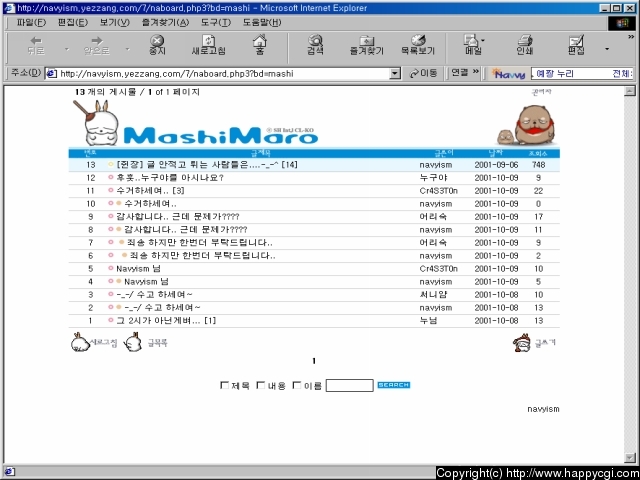Click the Internet Explorer title bar icon
The width and height of the screenshot is (640, 480).
click(x=9, y=8)
